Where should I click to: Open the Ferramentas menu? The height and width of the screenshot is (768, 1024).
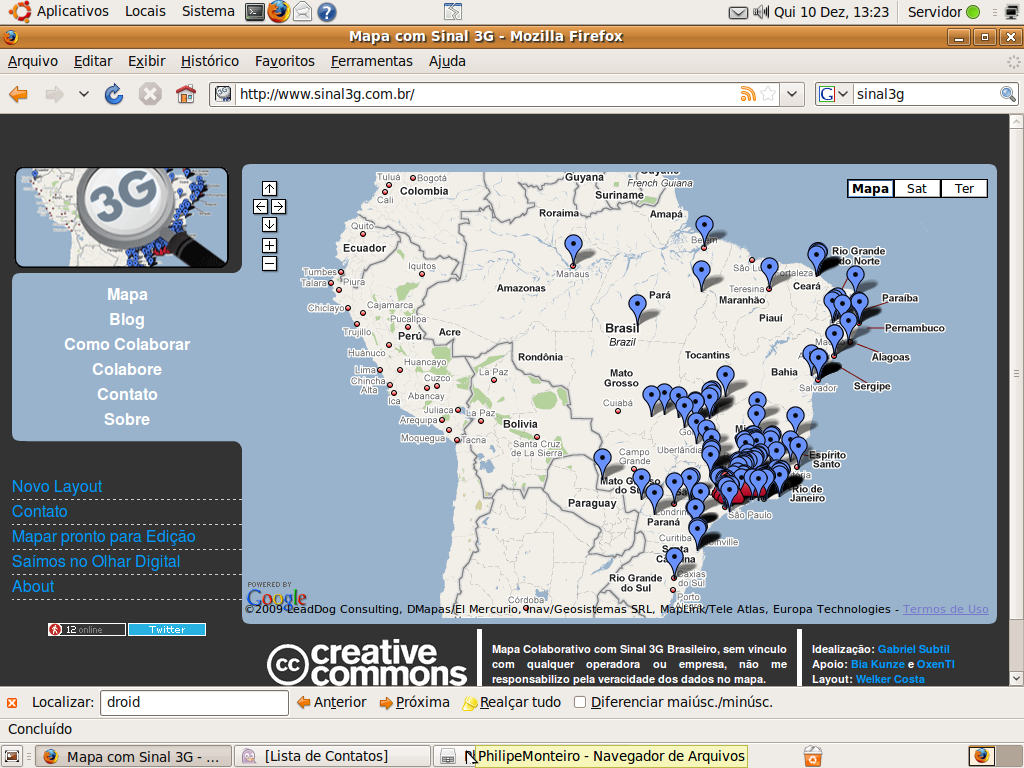372,61
